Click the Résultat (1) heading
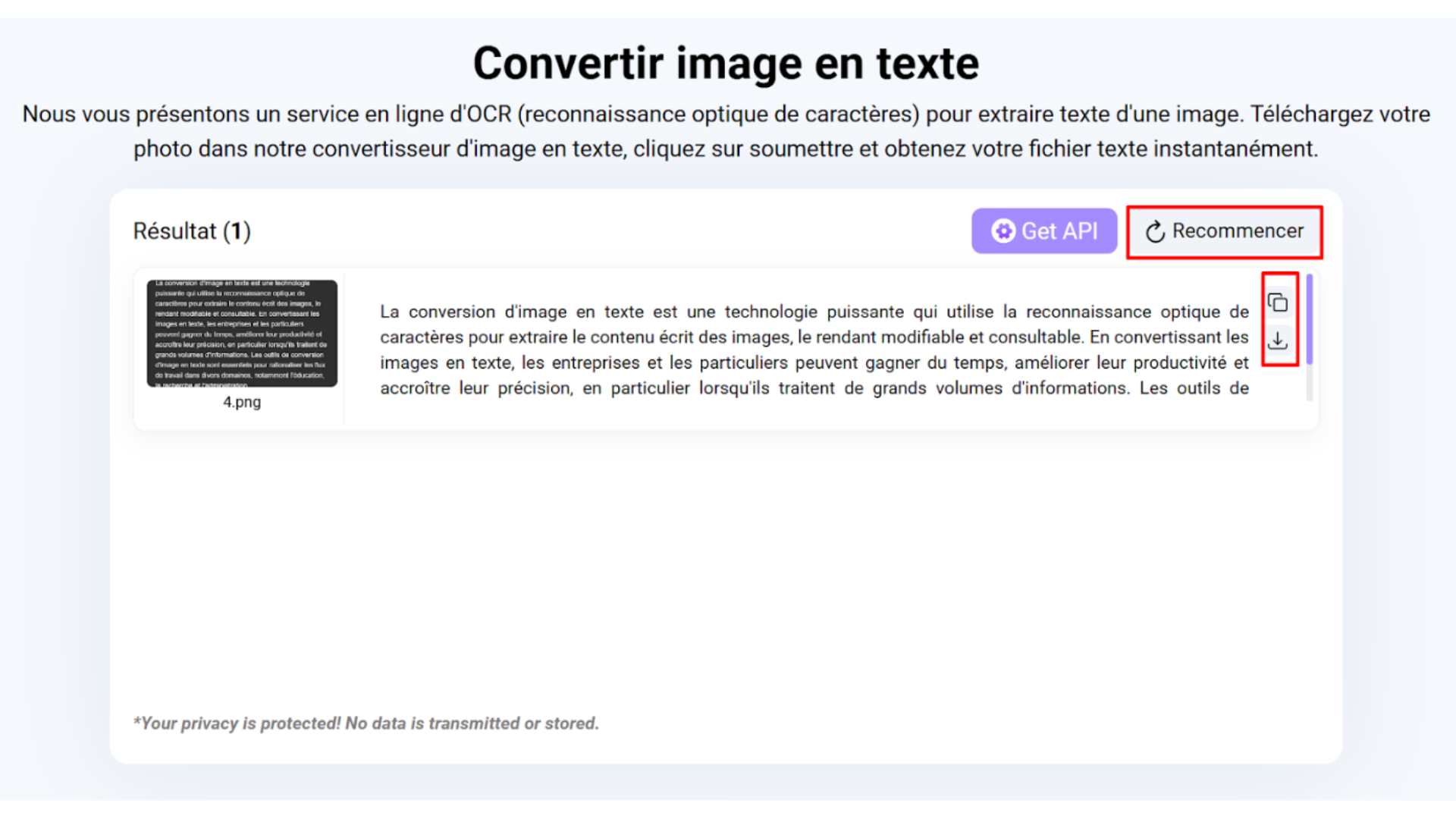The image size is (1456, 819). point(192,231)
